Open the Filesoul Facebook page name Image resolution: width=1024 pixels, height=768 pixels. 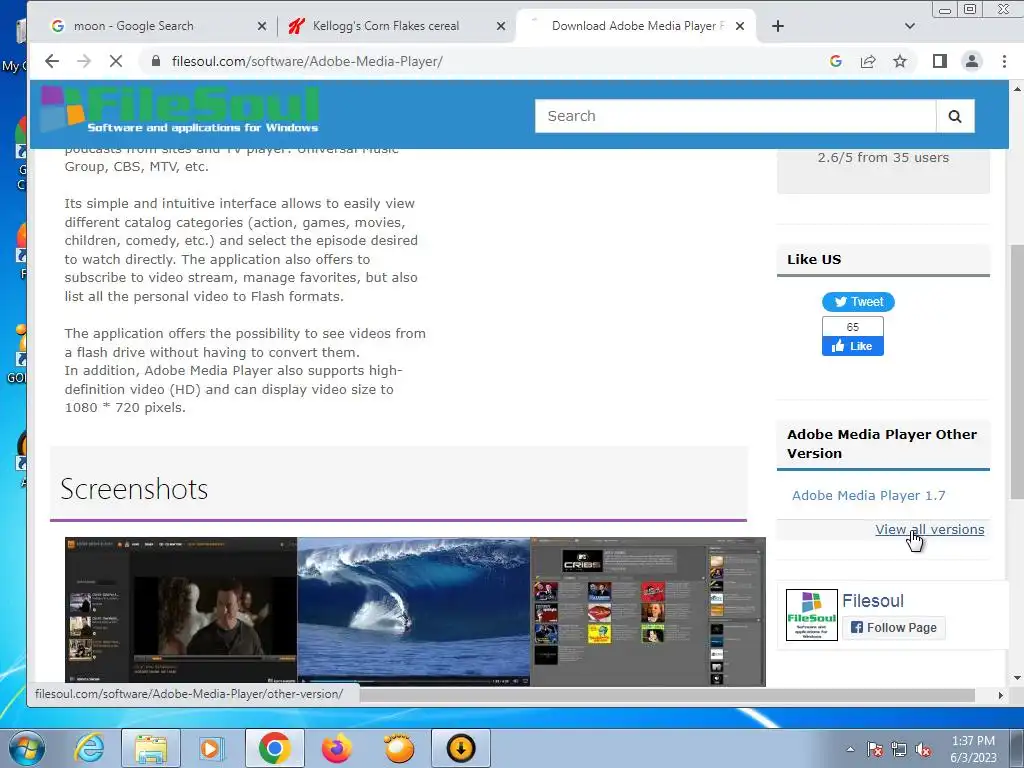pos(873,601)
